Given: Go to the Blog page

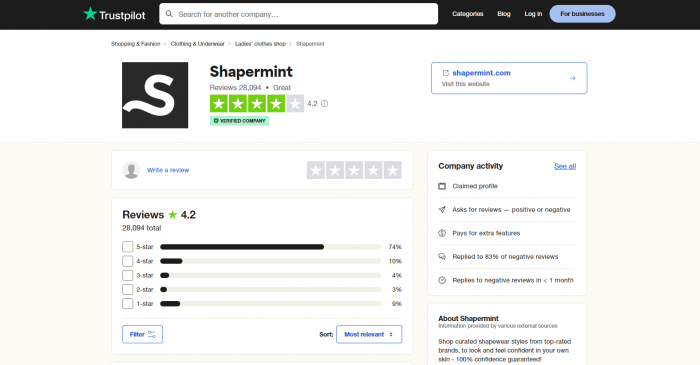Looking at the screenshot, I should pyautogui.click(x=504, y=14).
